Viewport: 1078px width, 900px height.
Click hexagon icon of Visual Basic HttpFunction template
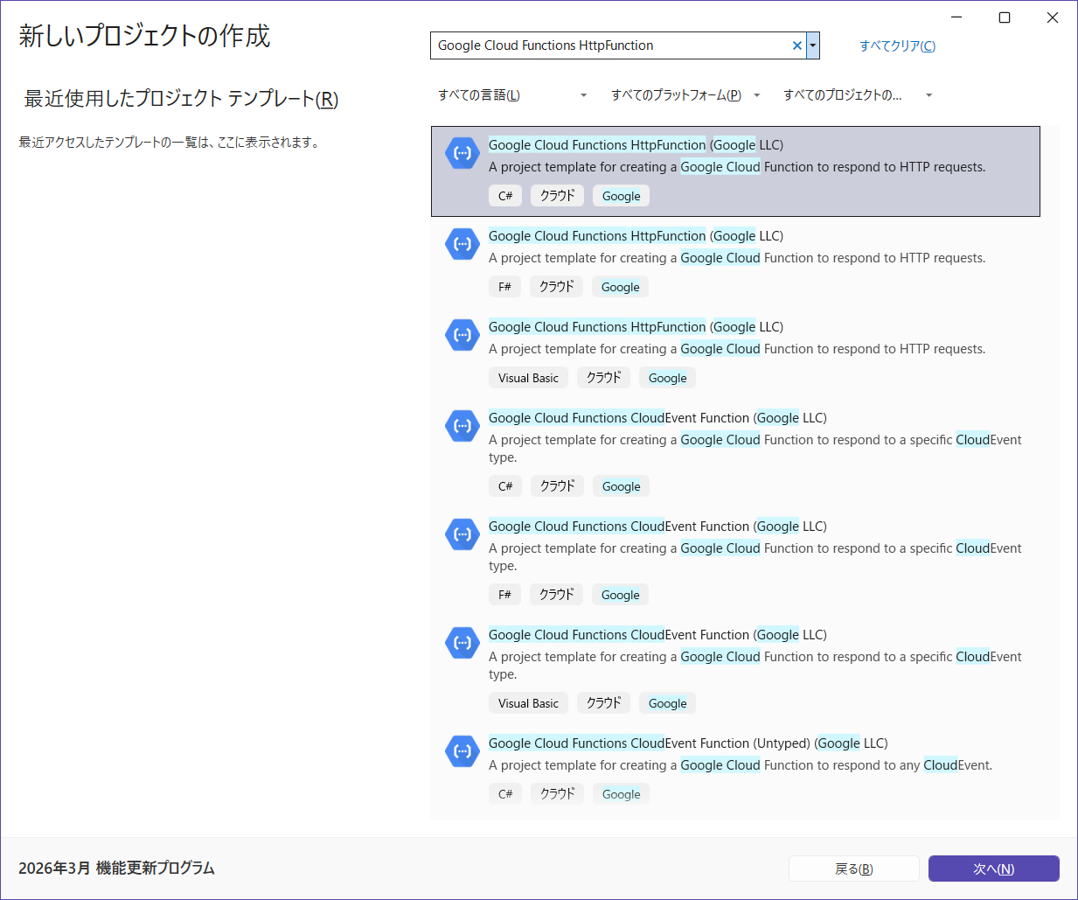[462, 335]
